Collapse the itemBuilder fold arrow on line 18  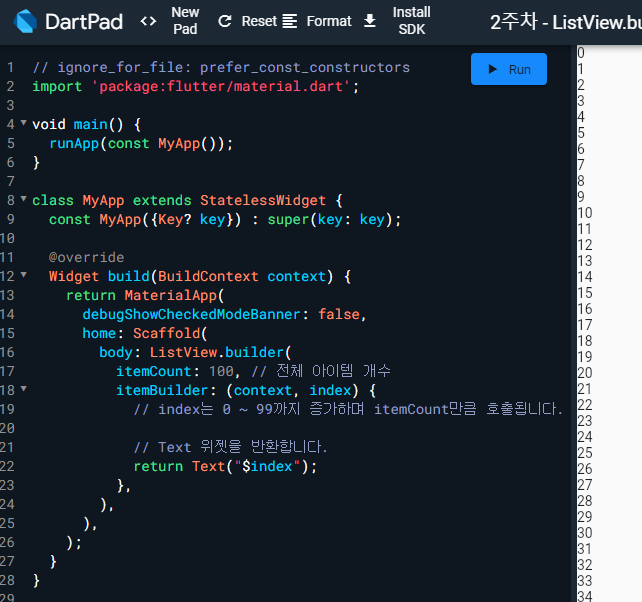[x=24, y=389]
